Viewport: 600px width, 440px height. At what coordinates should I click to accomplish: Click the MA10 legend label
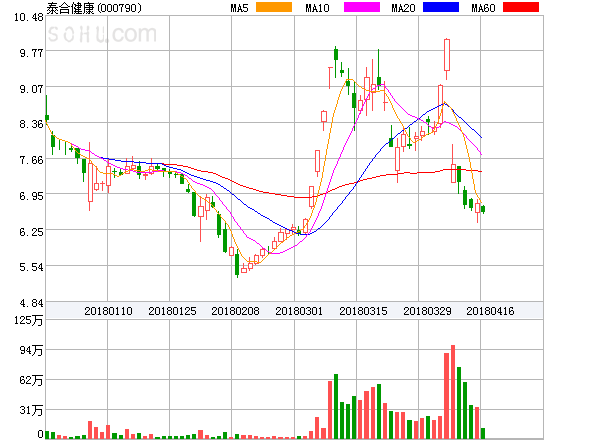point(317,8)
